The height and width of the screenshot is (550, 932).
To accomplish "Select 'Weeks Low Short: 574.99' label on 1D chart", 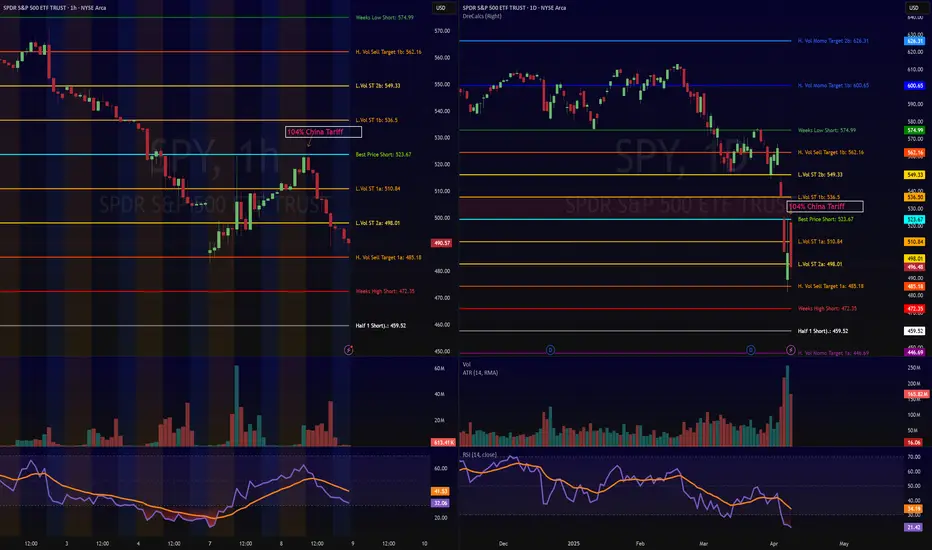I will click(827, 130).
